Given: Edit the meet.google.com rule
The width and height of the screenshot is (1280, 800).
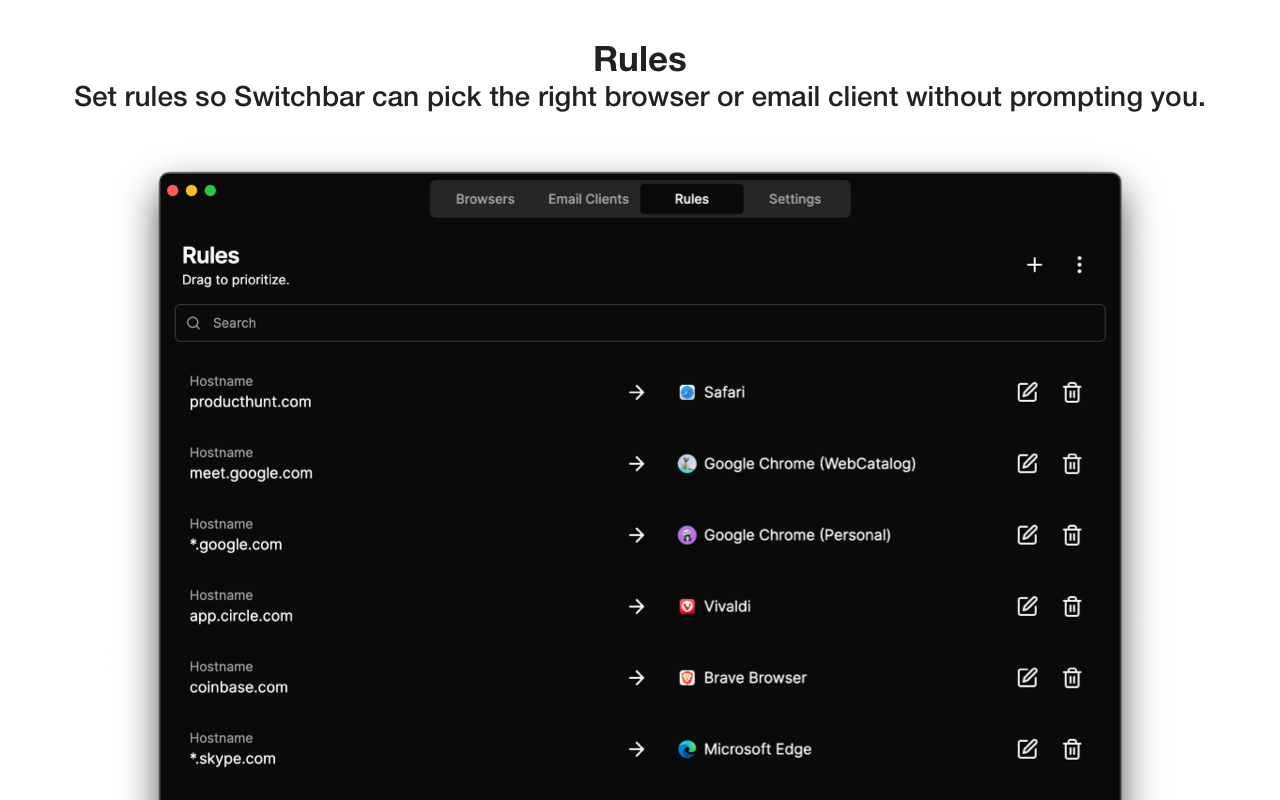Looking at the screenshot, I should click(1027, 463).
